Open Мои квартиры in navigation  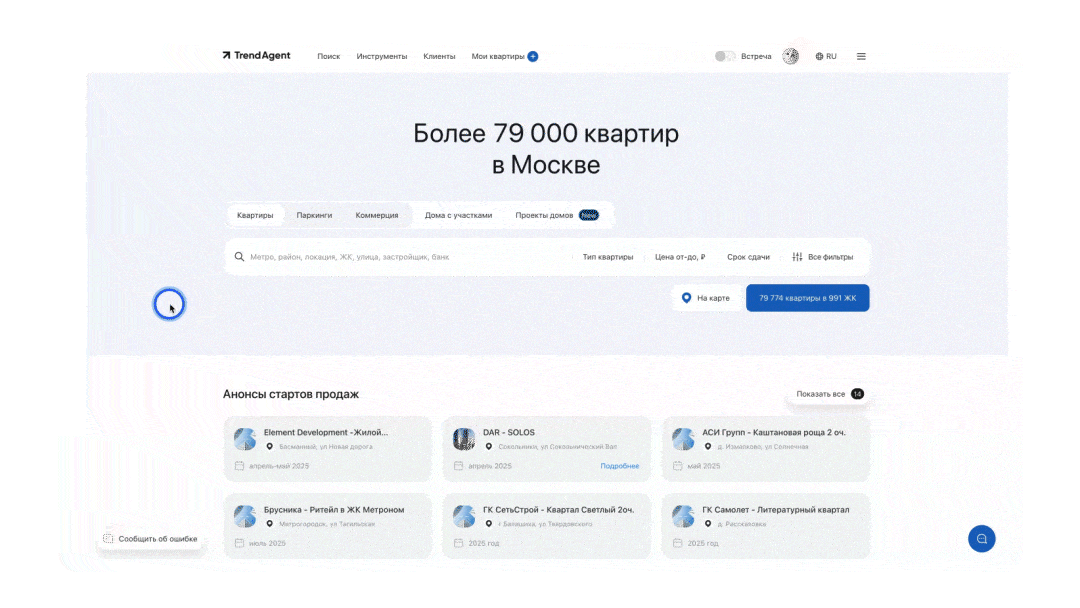click(x=497, y=56)
